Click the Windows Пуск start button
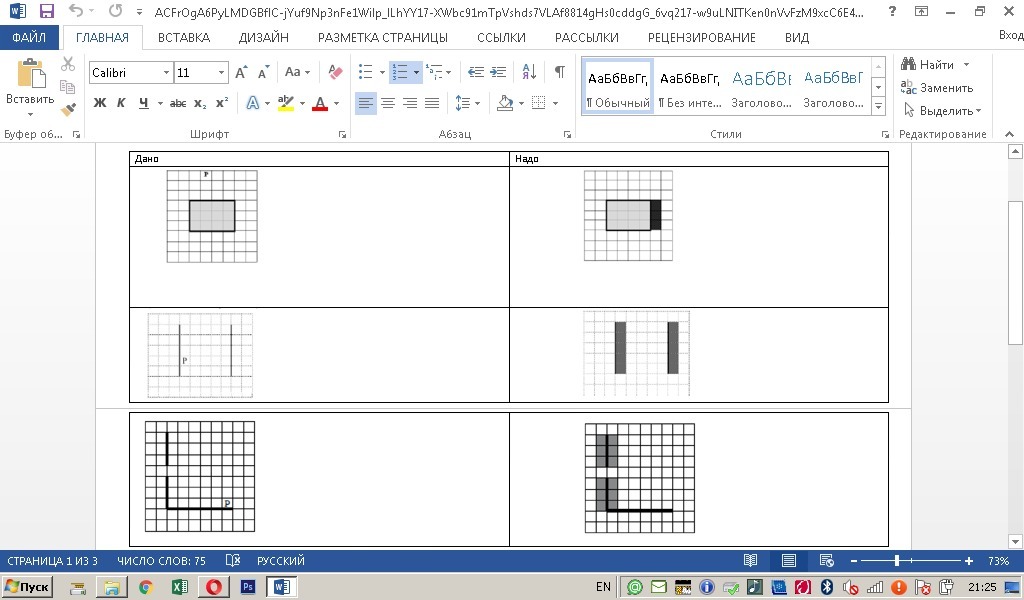1024x600 pixels. pyautogui.click(x=27, y=586)
